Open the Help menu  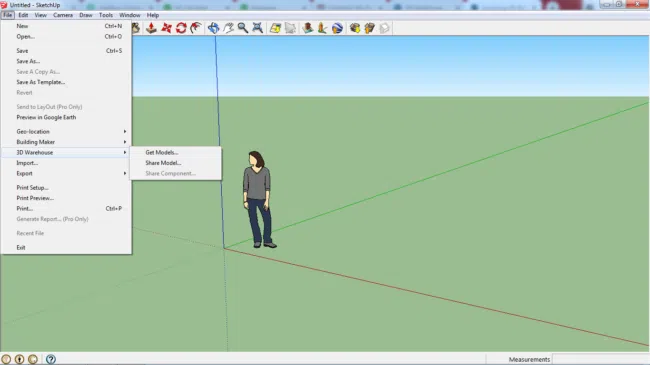point(153,15)
